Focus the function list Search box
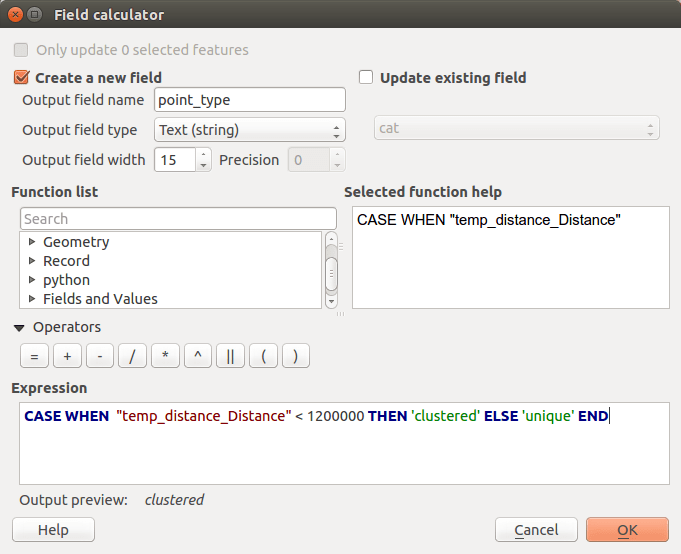681x554 pixels. pyautogui.click(x=178, y=219)
